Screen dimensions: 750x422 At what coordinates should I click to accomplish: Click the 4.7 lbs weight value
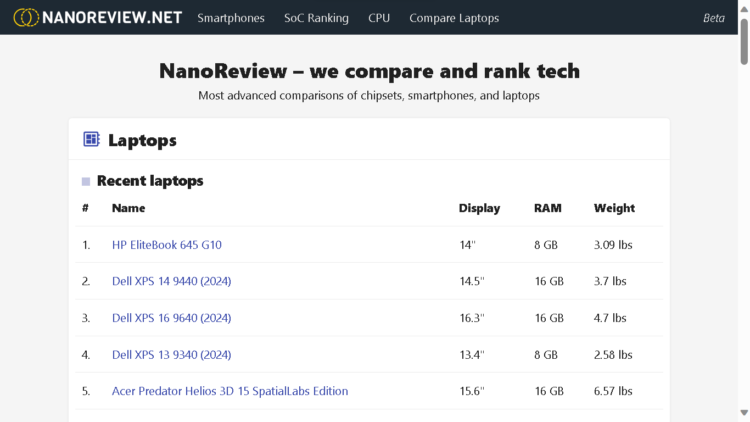[x=610, y=318]
